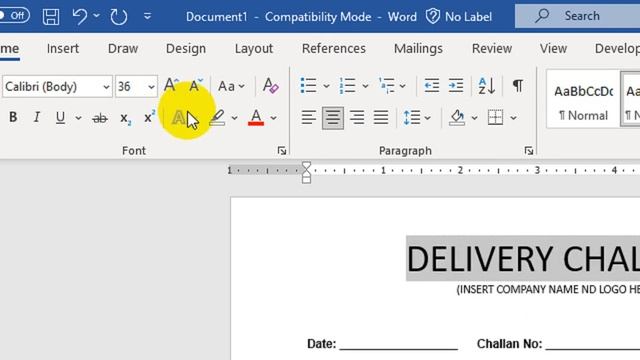Open the font color dropdown arrow

(273, 118)
